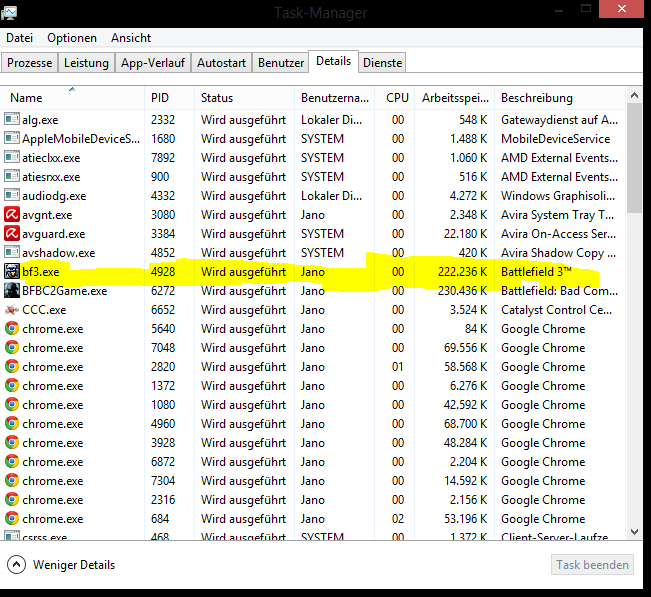Click memory value 222.236 K
The height and width of the screenshot is (597, 651).
[463, 272]
